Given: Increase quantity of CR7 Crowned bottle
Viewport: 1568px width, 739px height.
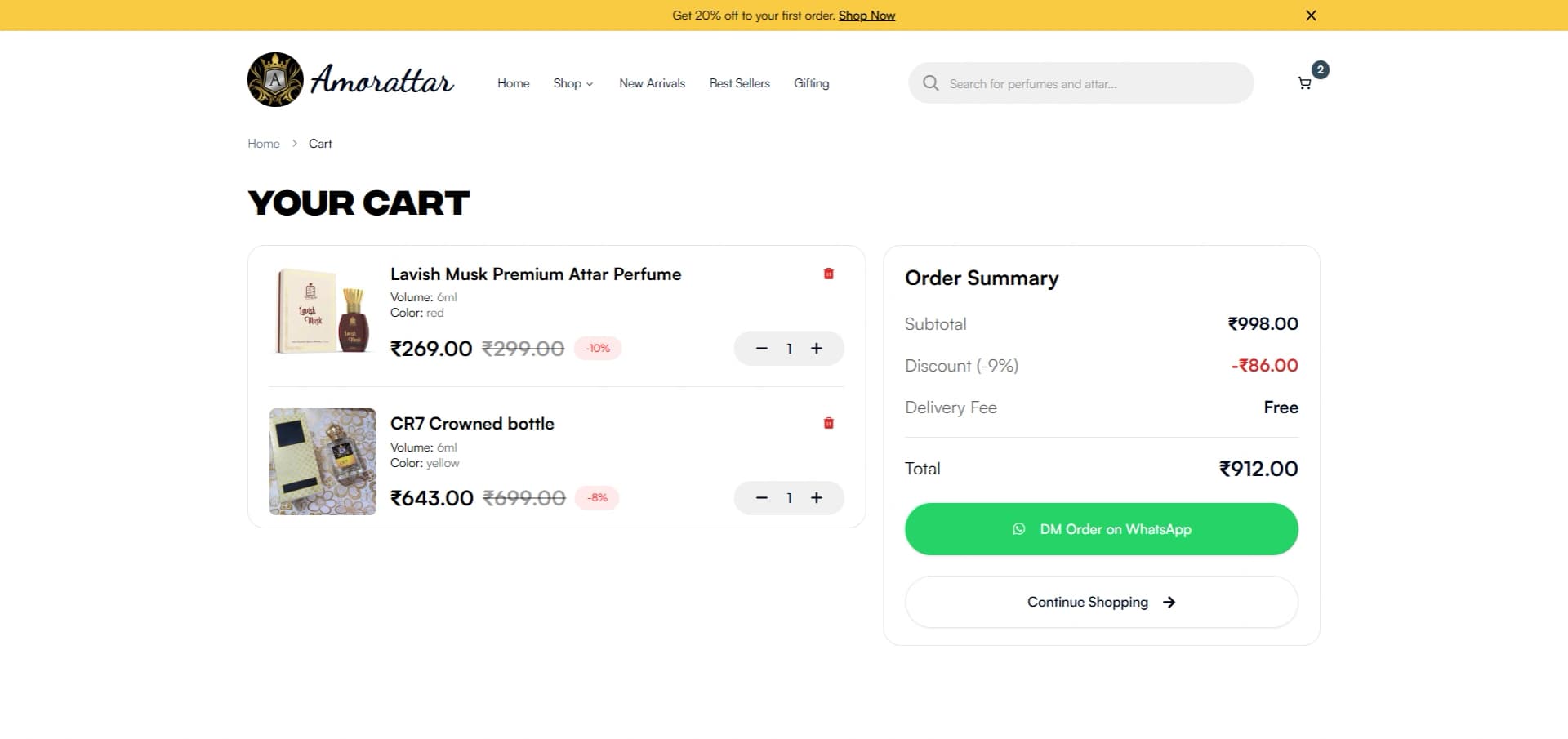Looking at the screenshot, I should [816, 498].
